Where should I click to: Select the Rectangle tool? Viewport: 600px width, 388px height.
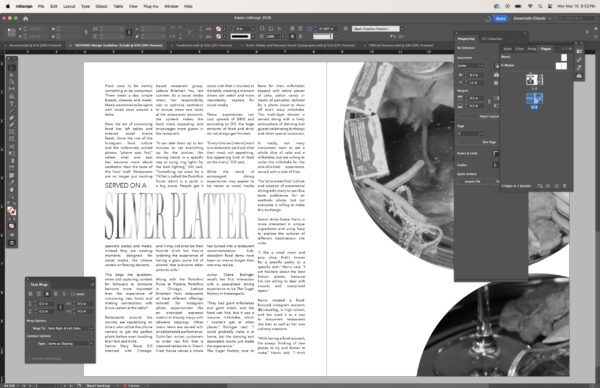12,139
